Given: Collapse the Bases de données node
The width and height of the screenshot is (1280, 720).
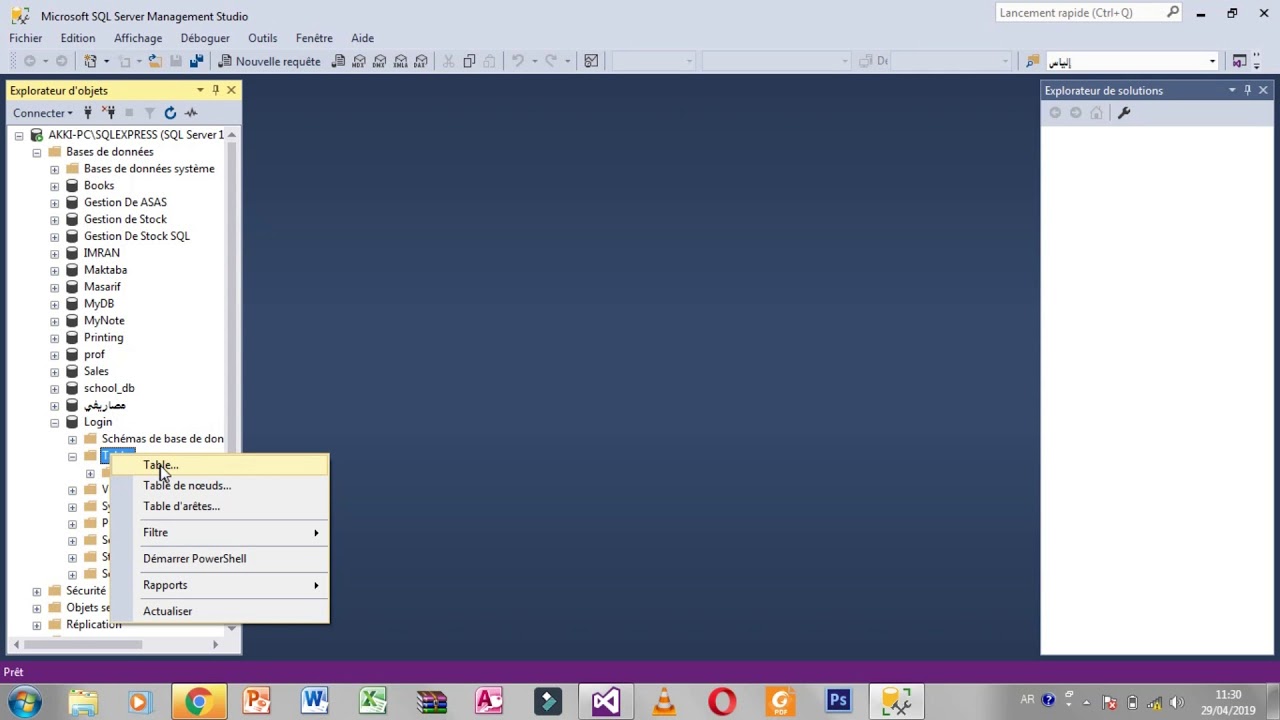Looking at the screenshot, I should click(x=37, y=152).
